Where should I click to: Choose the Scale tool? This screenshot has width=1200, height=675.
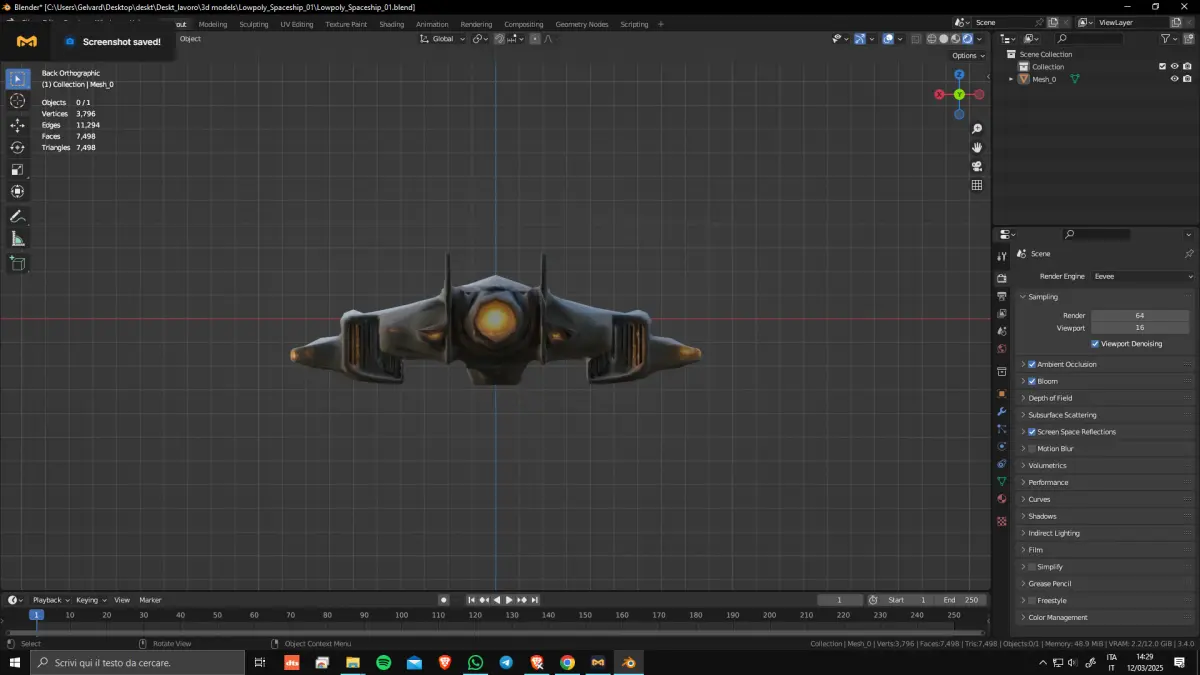tap(18, 170)
